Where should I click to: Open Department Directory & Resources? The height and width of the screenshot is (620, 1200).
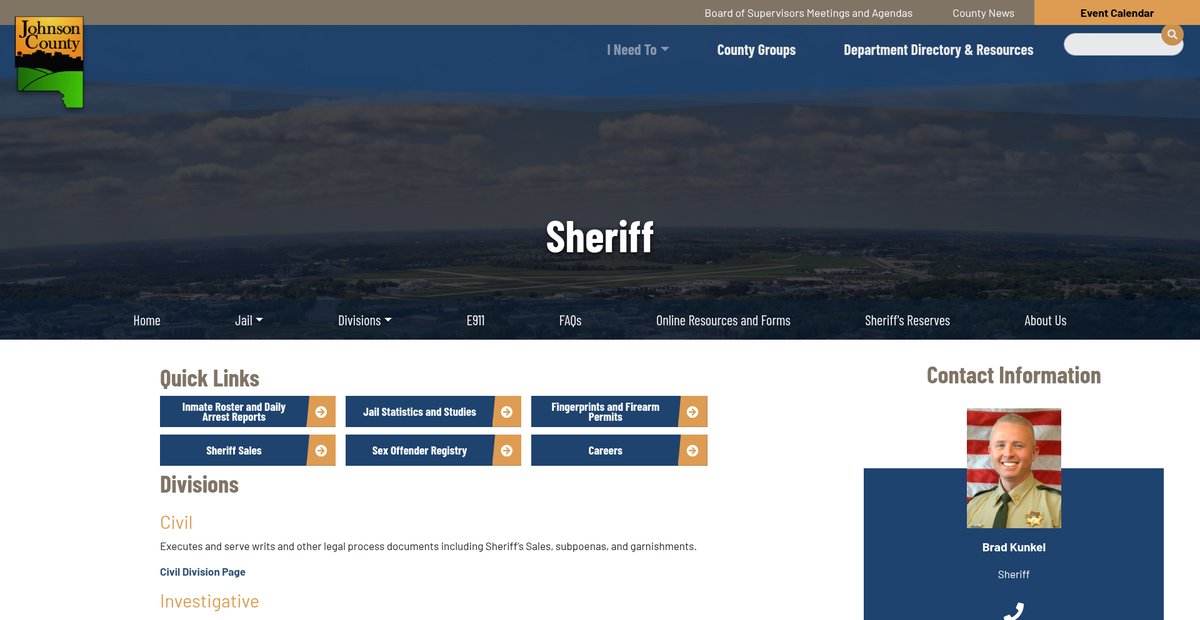coord(938,50)
